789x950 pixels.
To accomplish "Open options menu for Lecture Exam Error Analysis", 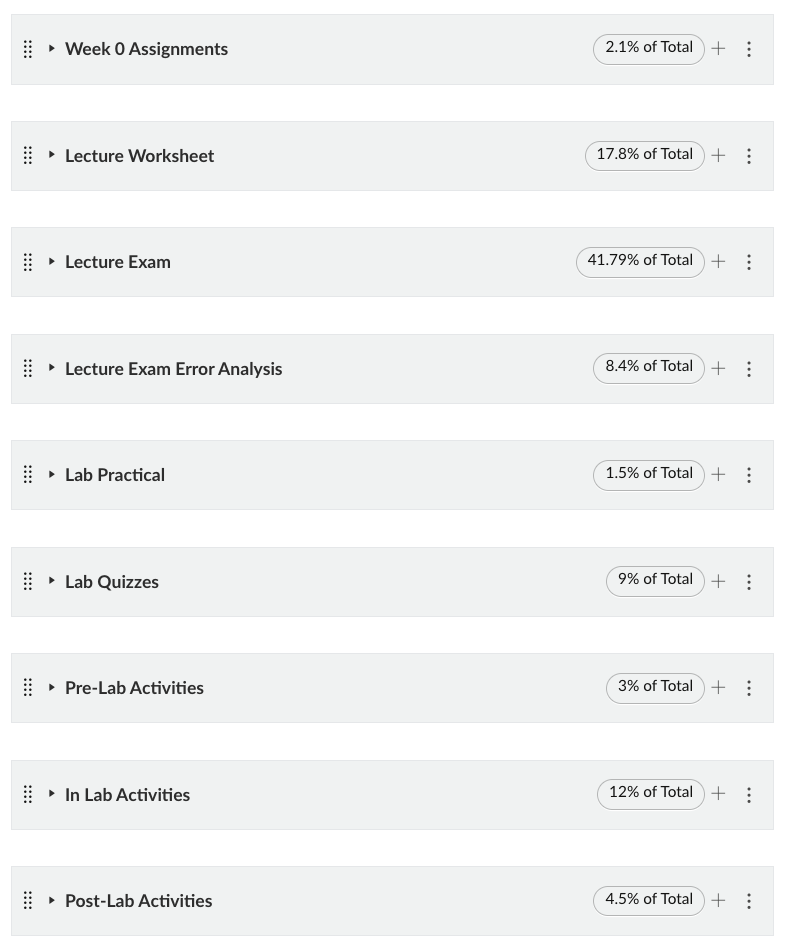I will coord(749,369).
